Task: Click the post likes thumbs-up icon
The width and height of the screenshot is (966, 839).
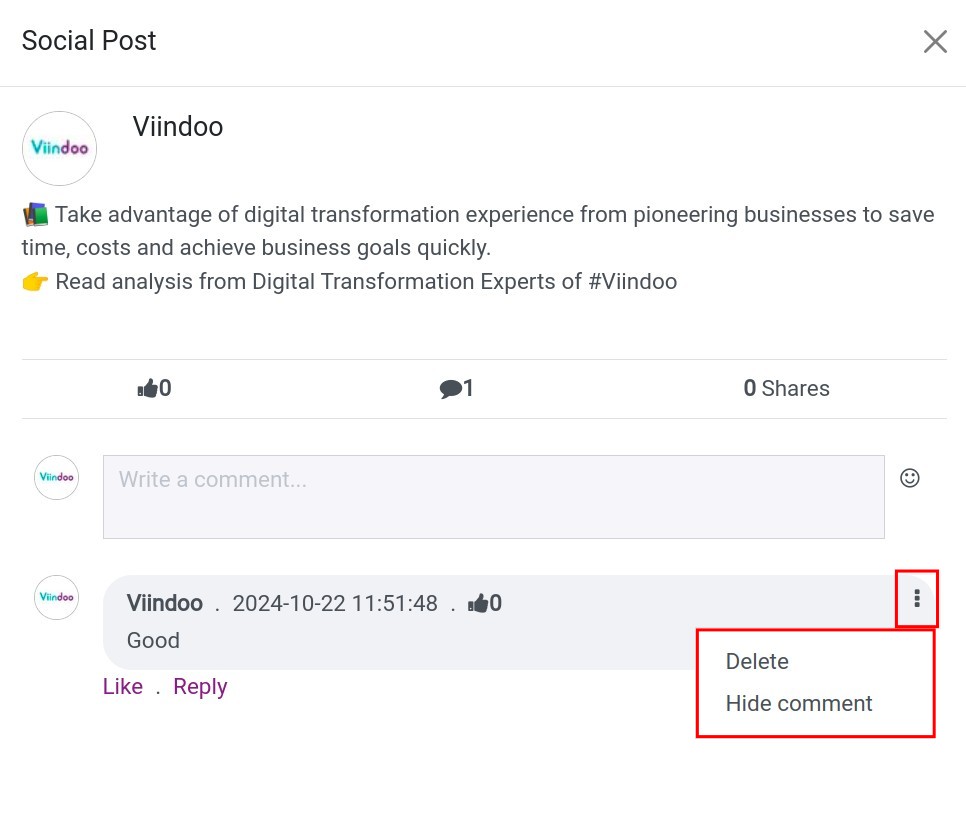Action: [x=148, y=389]
